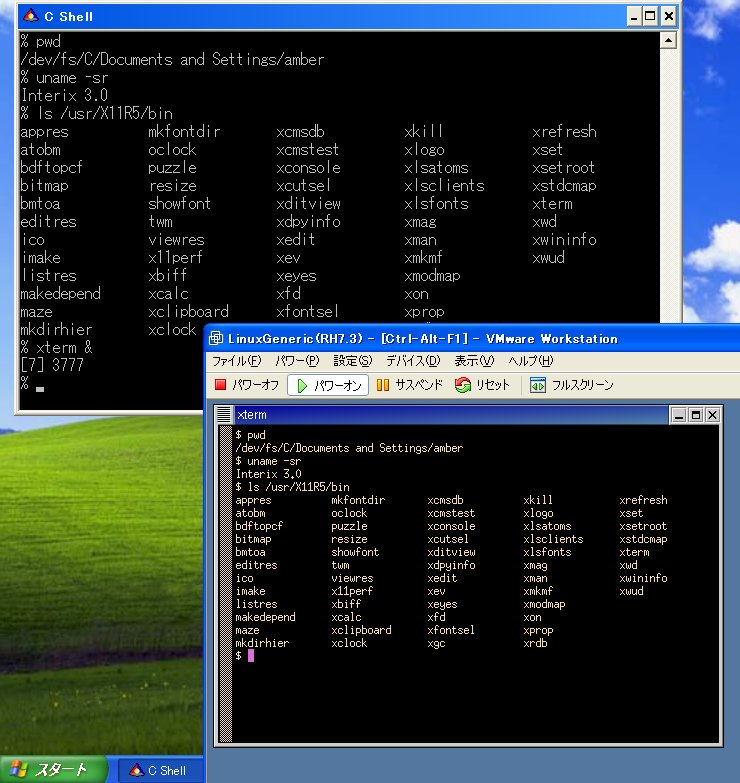Screen dimensions: 740x783
Task: Click 'showfont' entry in the xterm listing
Action: (x=355, y=552)
